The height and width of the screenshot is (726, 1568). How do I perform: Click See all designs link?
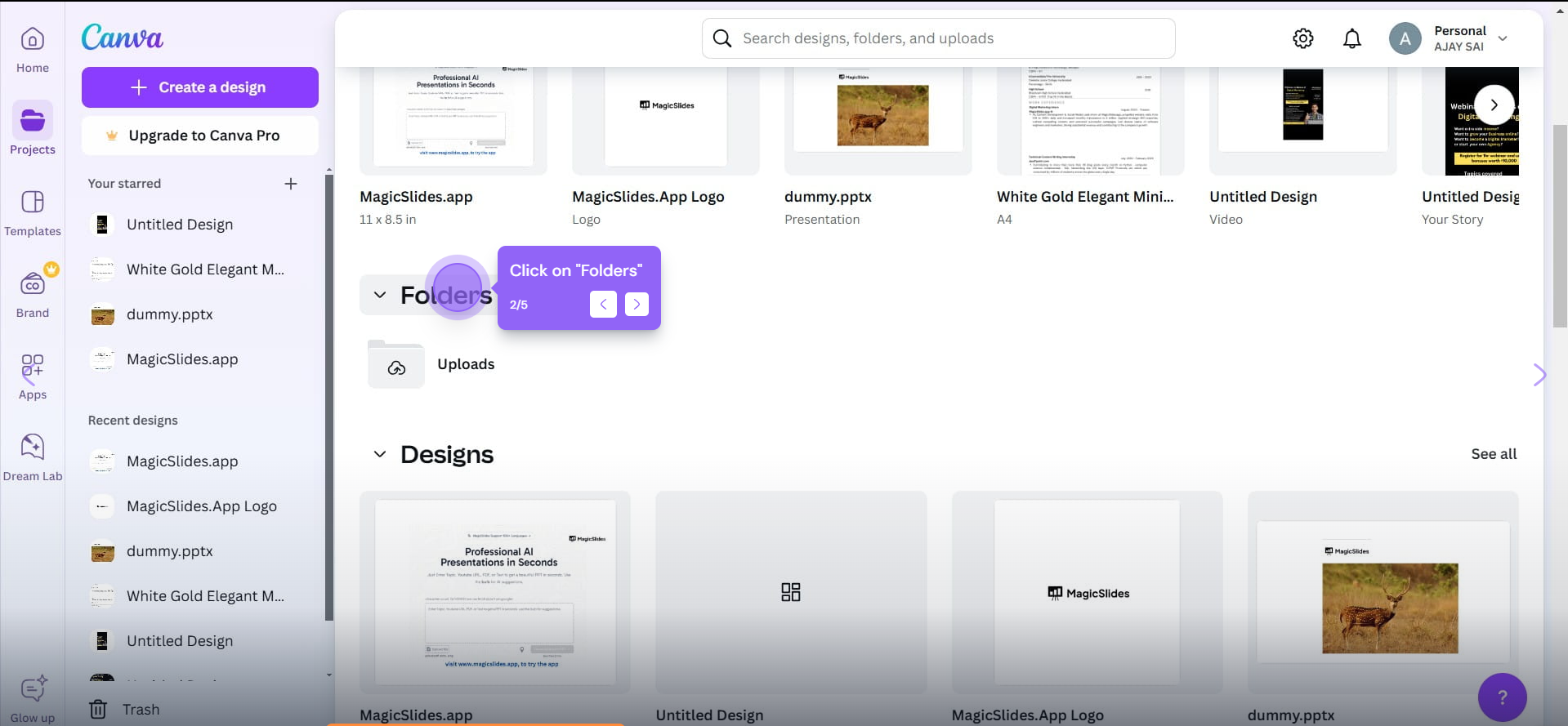pyautogui.click(x=1494, y=454)
